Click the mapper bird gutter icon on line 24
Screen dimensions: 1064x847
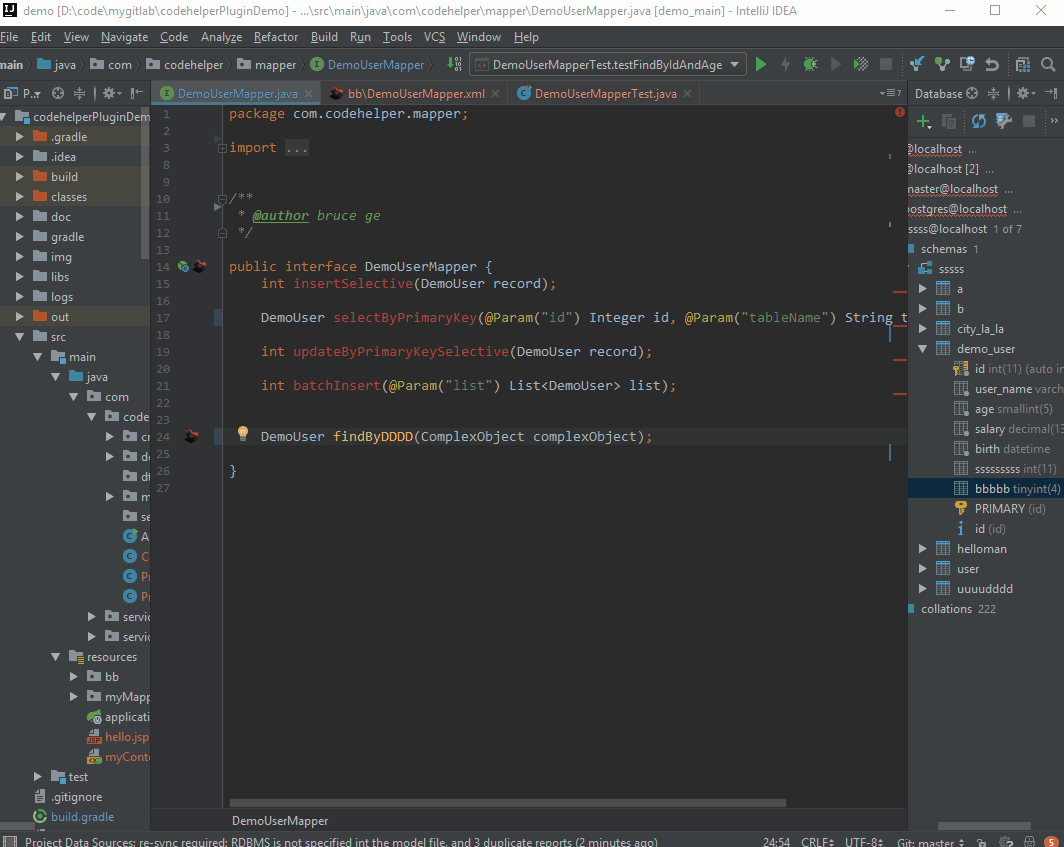(191, 436)
